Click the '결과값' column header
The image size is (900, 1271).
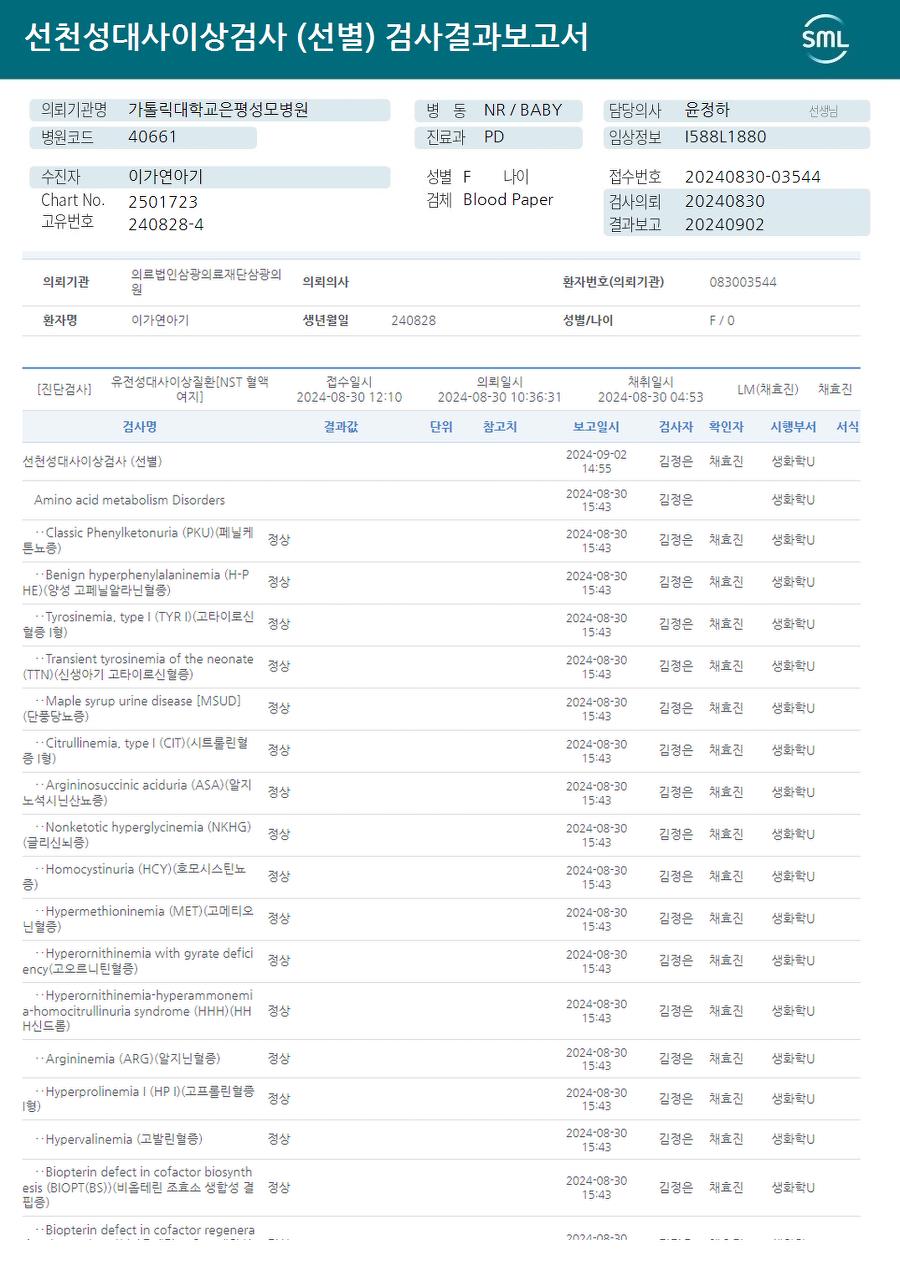click(x=341, y=427)
